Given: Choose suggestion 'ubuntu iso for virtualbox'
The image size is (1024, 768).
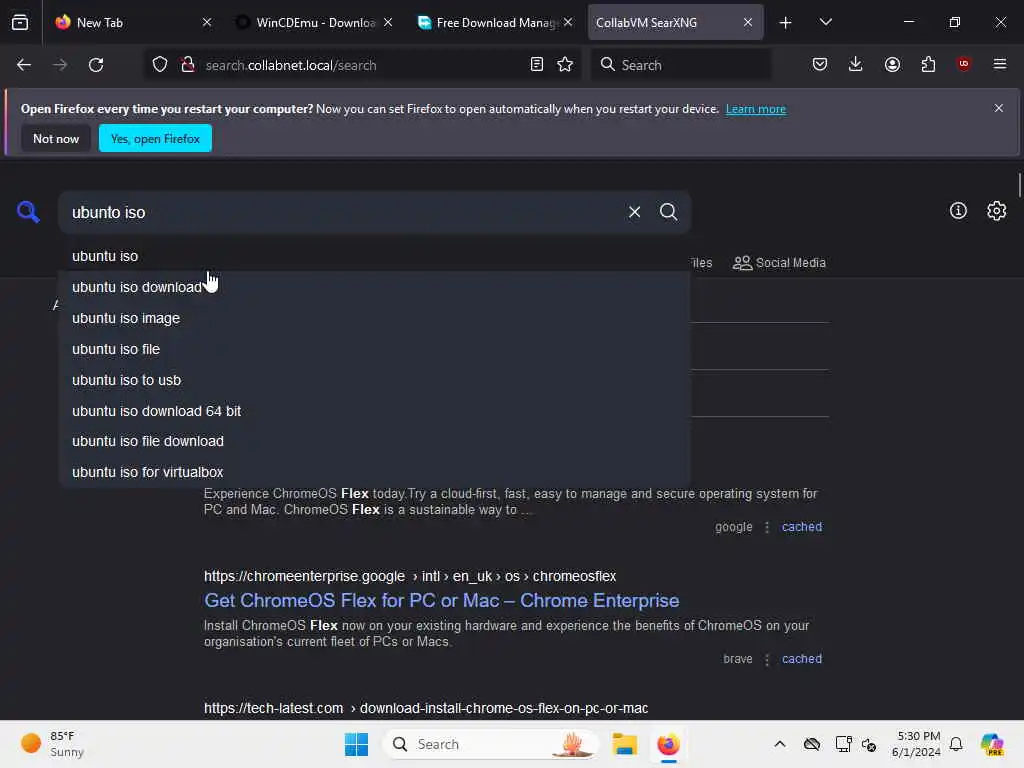Looking at the screenshot, I should pyautogui.click(x=375, y=472).
